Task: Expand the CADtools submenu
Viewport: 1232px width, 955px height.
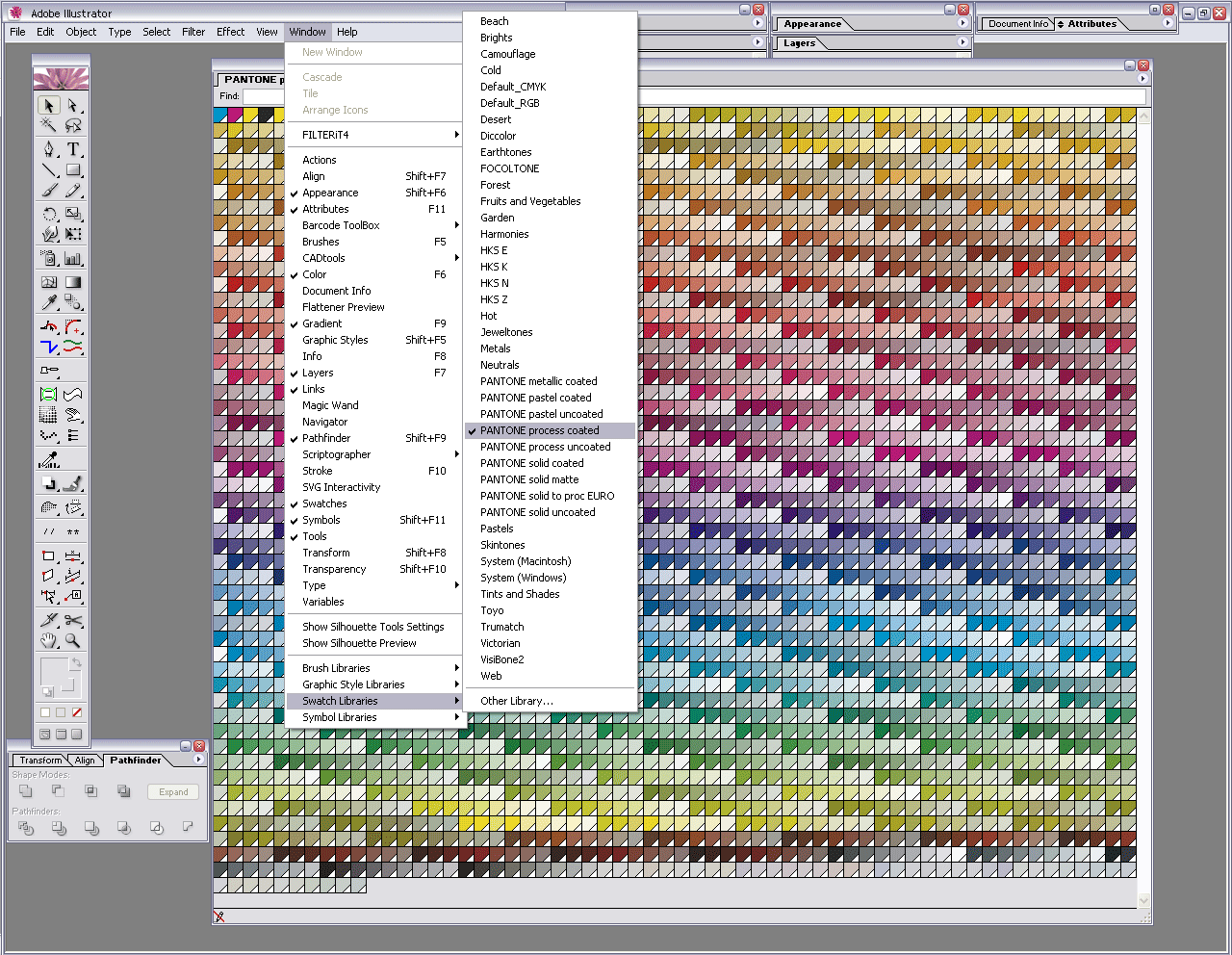Action: tap(374, 258)
